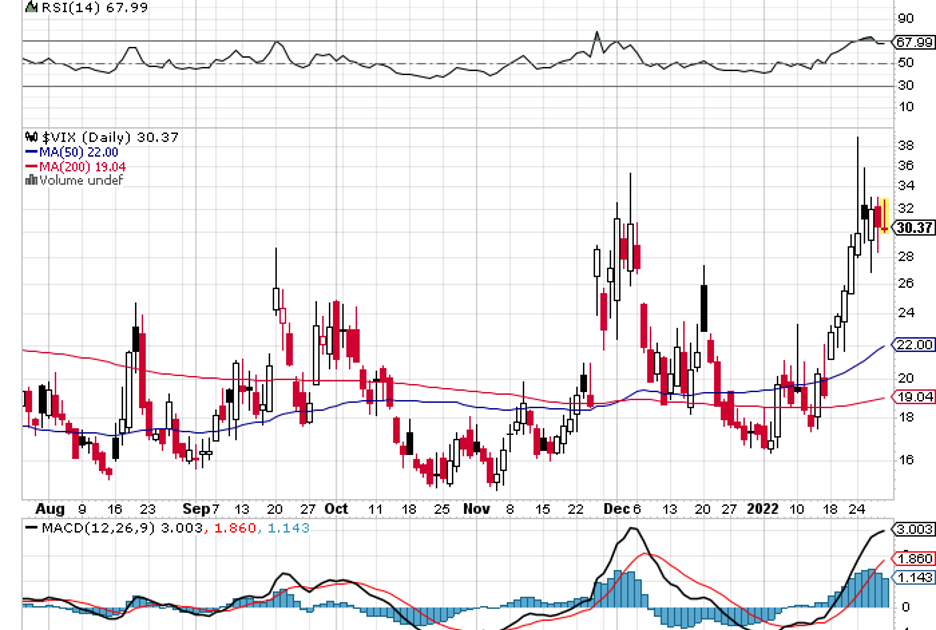Click the 30.37 current price tag

tap(915, 228)
